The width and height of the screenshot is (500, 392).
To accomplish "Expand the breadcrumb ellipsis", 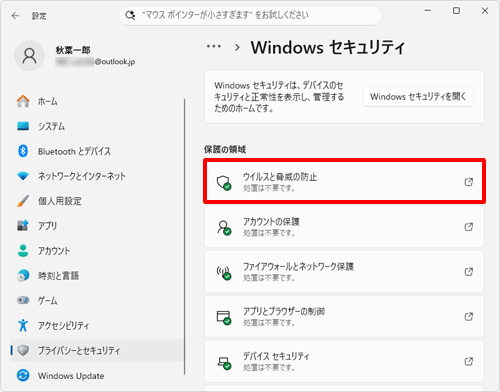I will point(214,47).
